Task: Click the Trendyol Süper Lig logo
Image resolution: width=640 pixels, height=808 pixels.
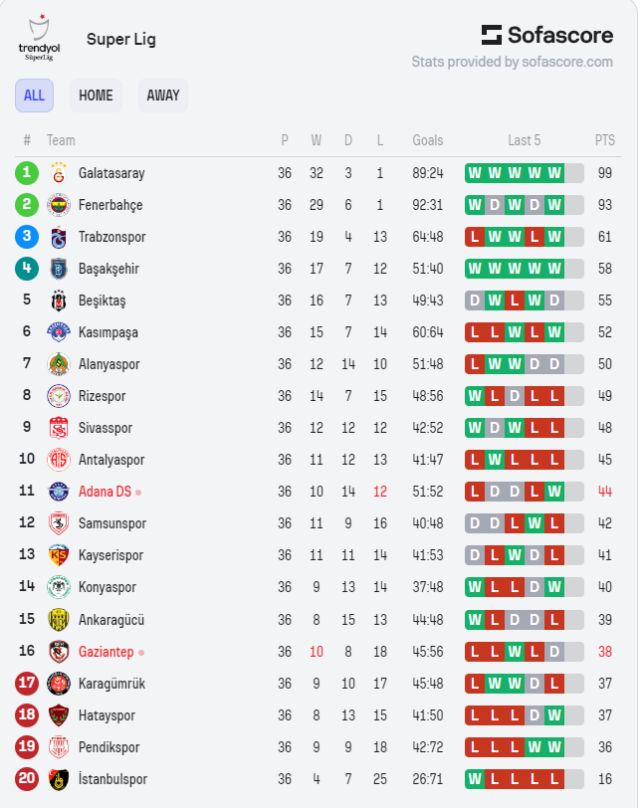Action: coord(40,38)
